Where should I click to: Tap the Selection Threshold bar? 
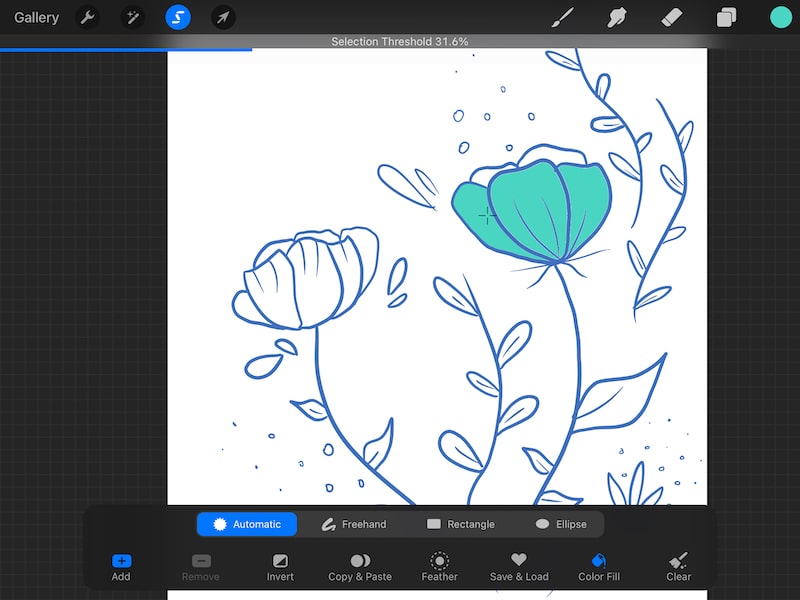coord(400,42)
